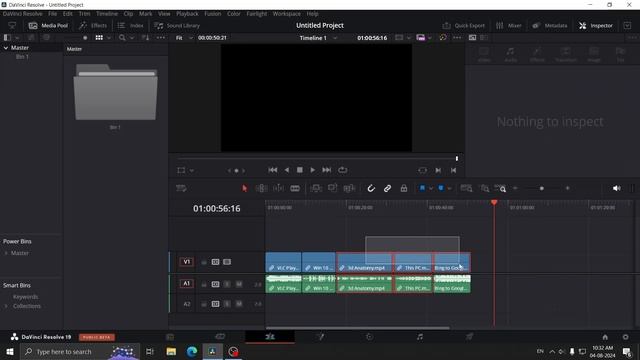Image resolution: width=640 pixels, height=360 pixels.
Task: Click the A1 track destination label
Action: (187, 283)
